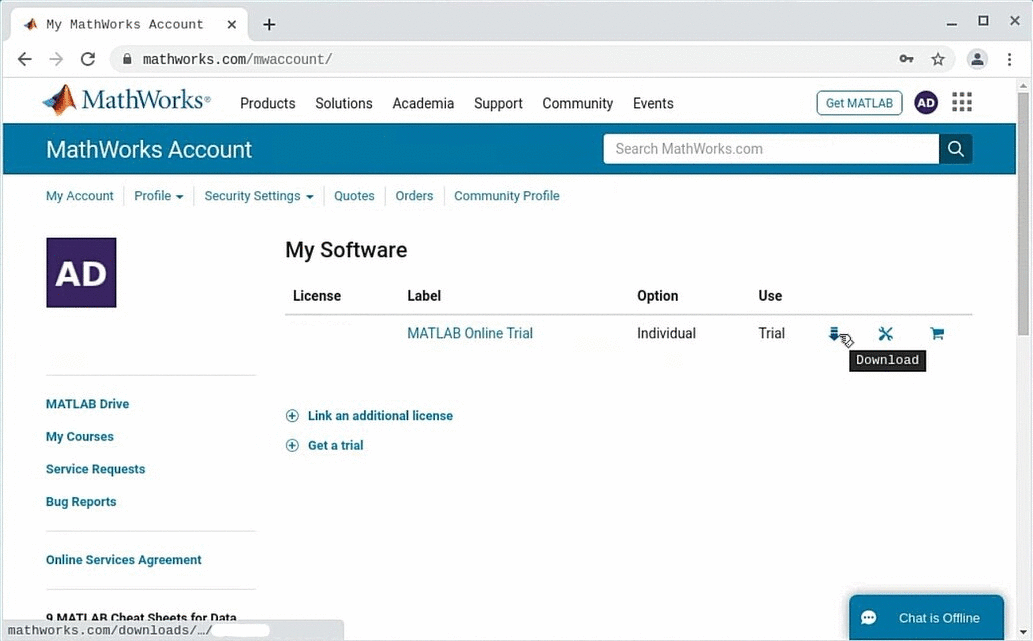Open the Chrome three-dot menu

pyautogui.click(x=1009, y=59)
